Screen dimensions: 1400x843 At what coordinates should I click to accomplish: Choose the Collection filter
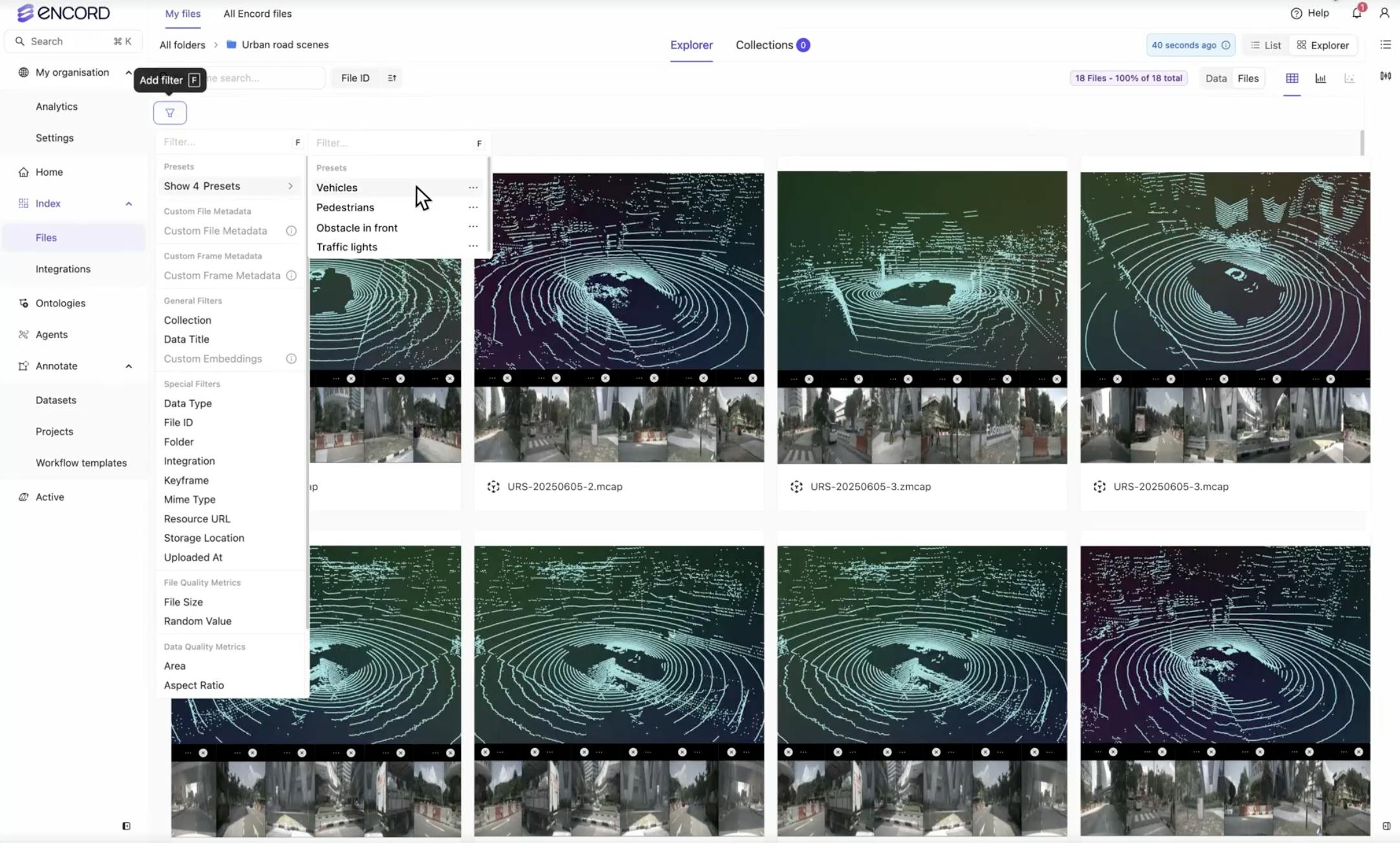pyautogui.click(x=187, y=320)
